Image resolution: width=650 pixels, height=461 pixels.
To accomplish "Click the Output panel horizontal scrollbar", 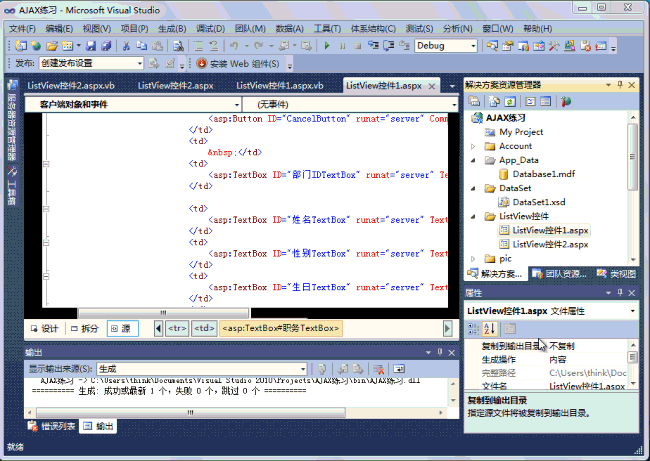I will (191, 412).
